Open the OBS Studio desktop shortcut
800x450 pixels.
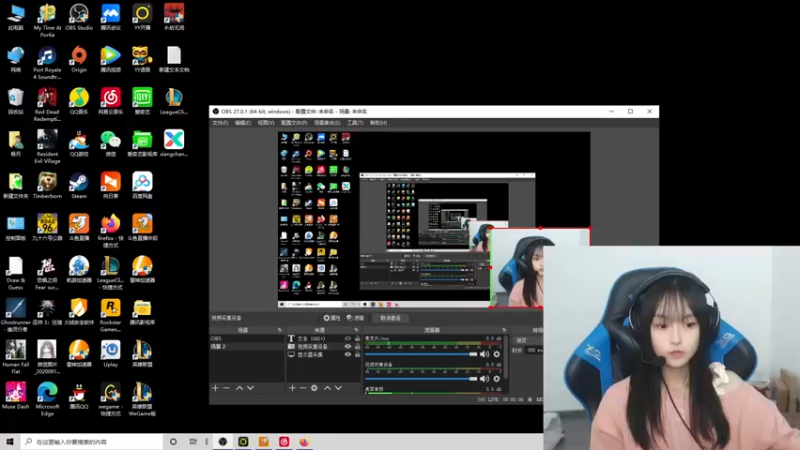(79, 17)
